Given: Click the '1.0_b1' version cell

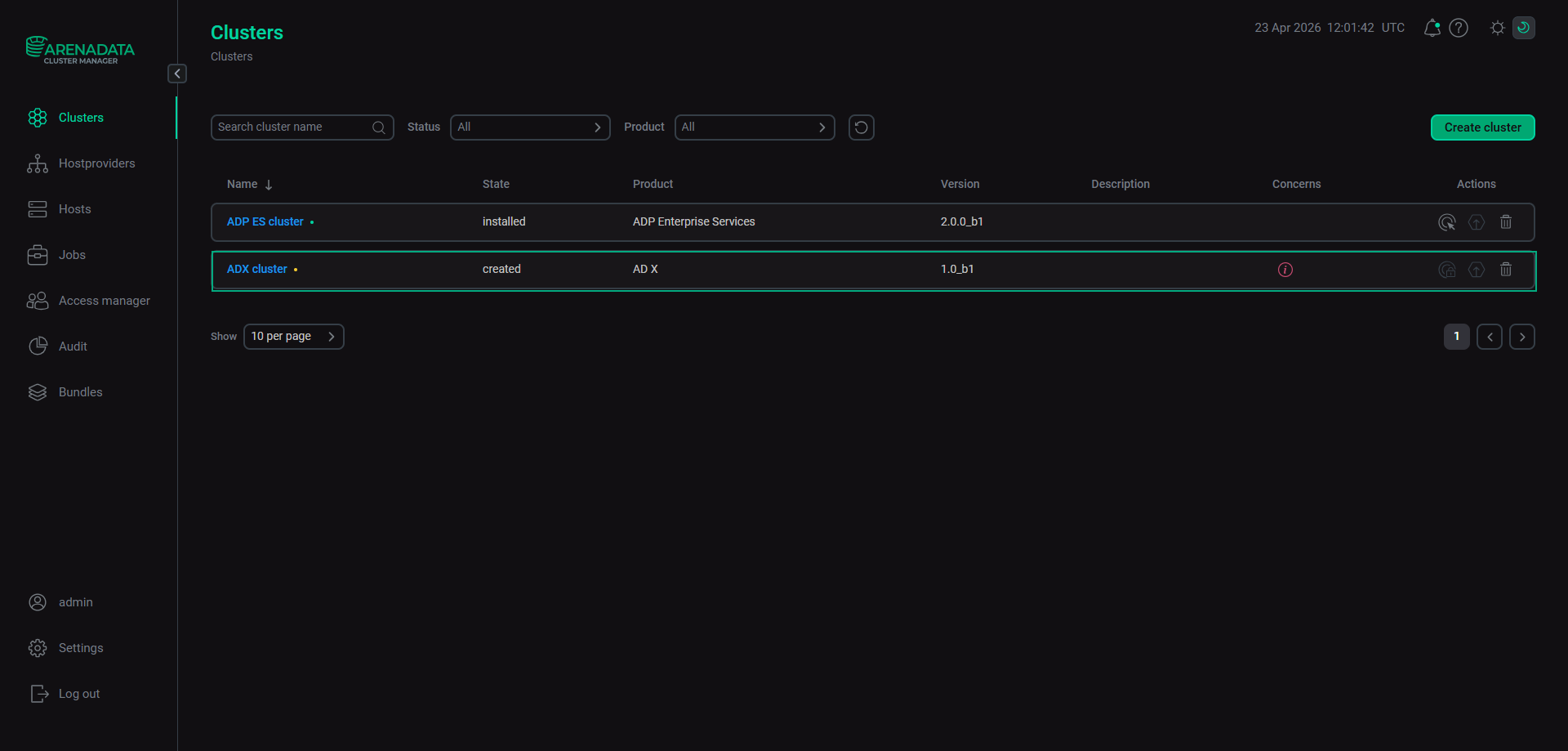Looking at the screenshot, I should [957, 270].
